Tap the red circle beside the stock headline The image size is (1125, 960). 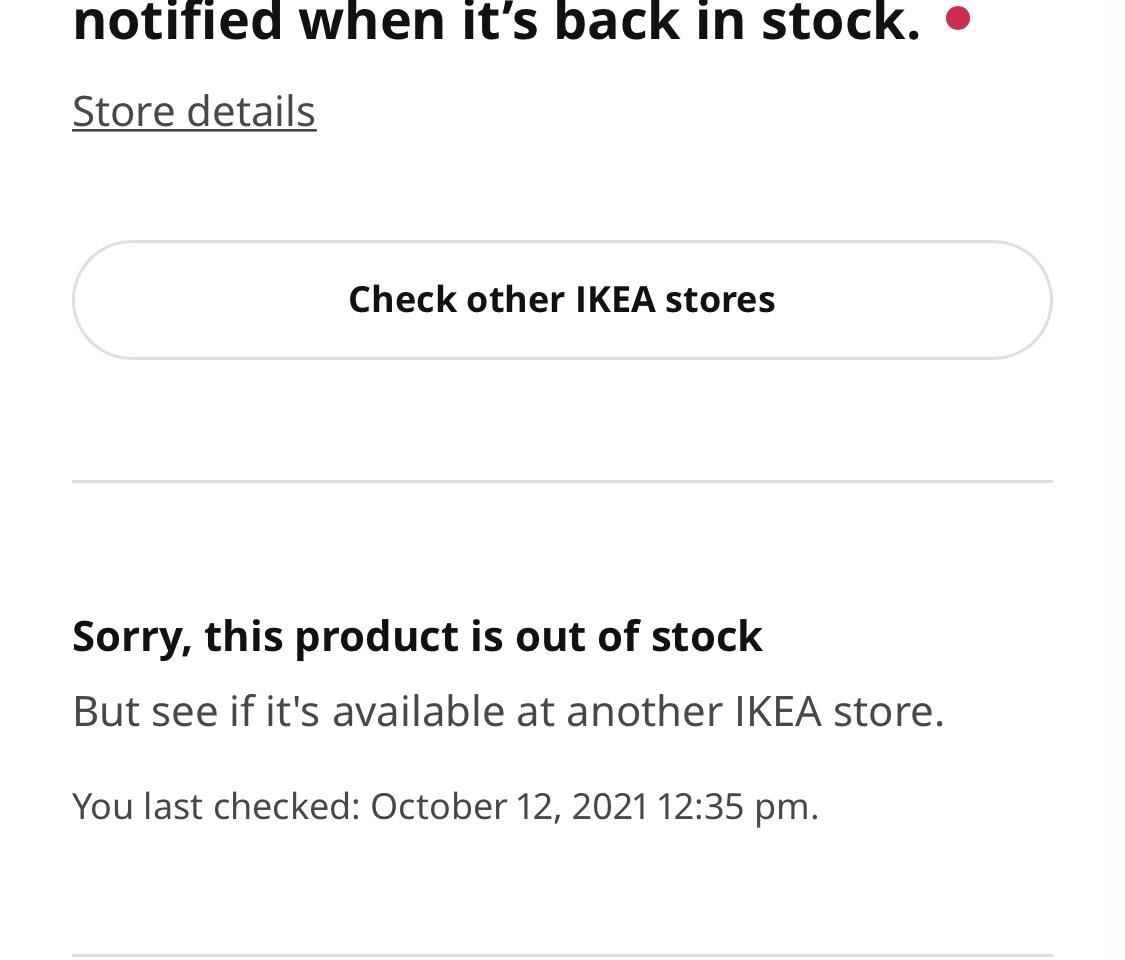pyautogui.click(x=958, y=17)
